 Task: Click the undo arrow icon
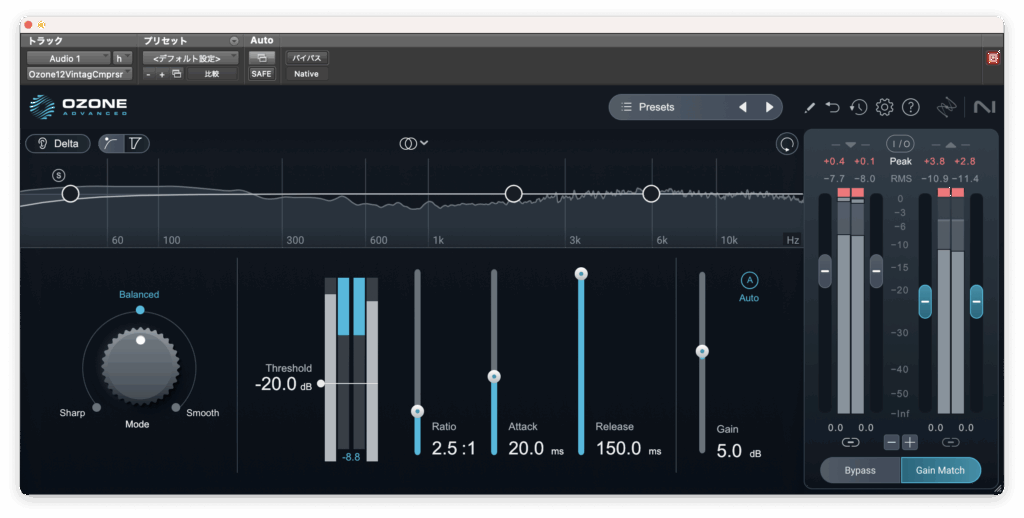pos(833,107)
